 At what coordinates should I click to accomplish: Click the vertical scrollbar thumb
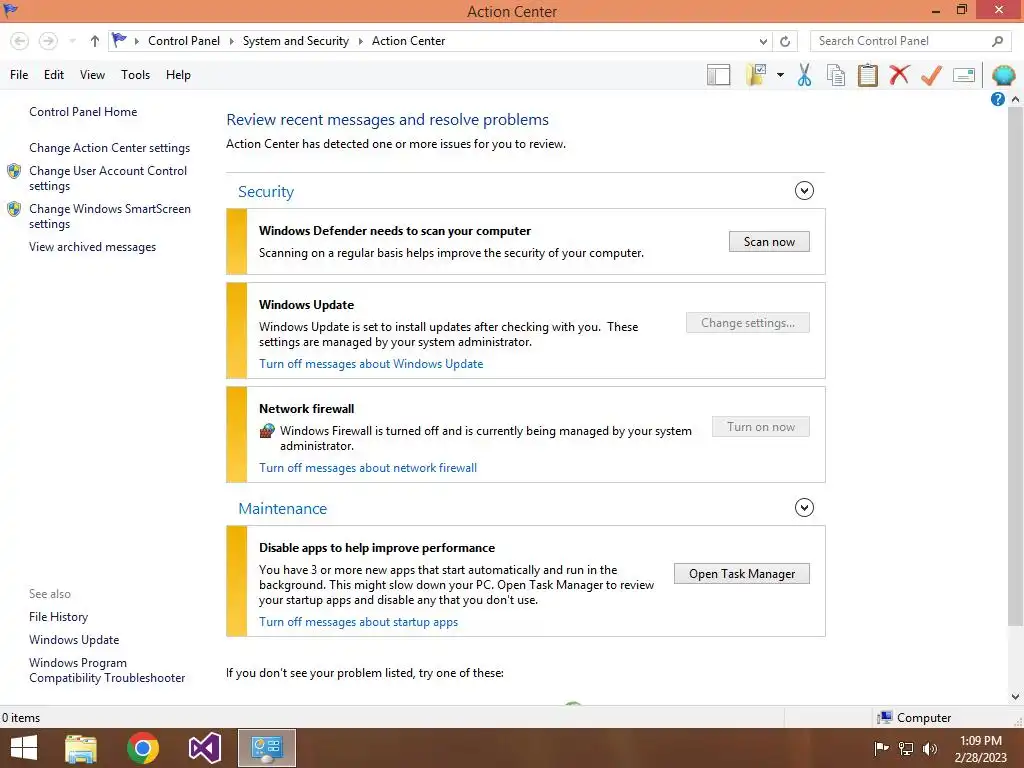click(1015, 366)
